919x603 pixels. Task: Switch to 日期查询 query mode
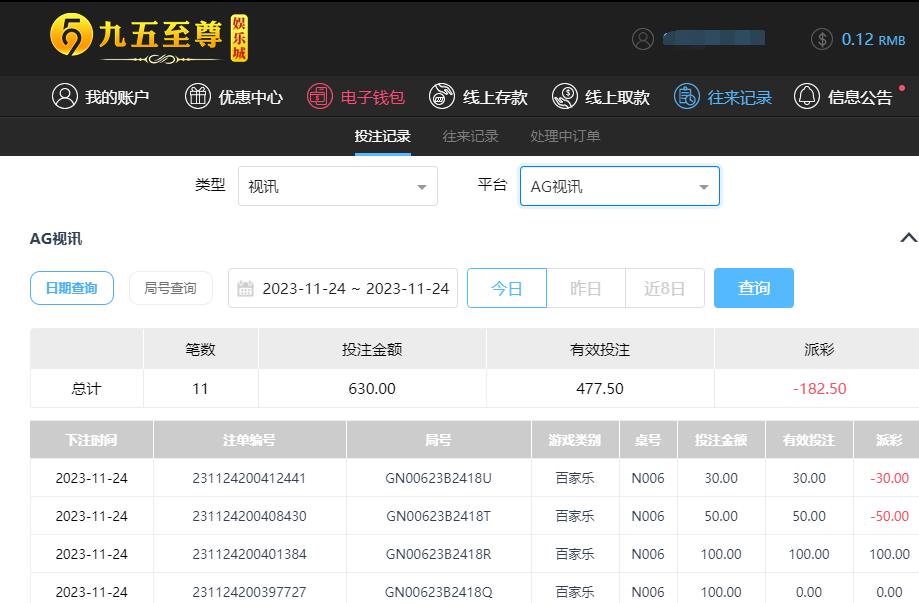tap(72, 288)
